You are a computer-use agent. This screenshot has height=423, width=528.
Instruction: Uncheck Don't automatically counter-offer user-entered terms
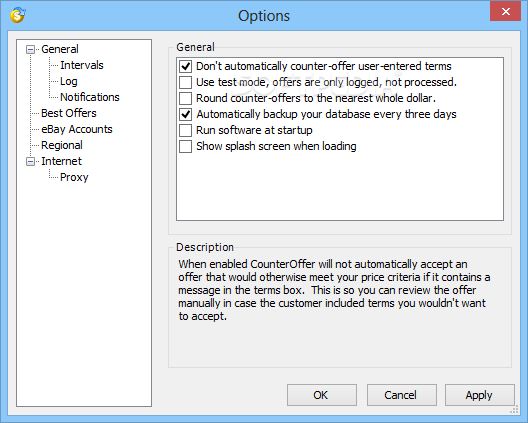[x=186, y=66]
